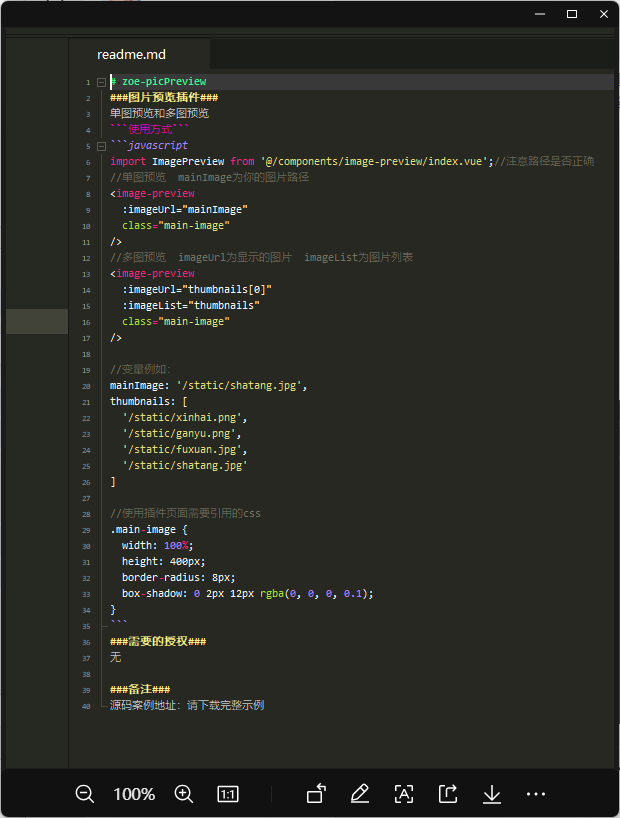Click the '源码案例地址' line
Viewport: 620px width, 818px height.
(187, 705)
